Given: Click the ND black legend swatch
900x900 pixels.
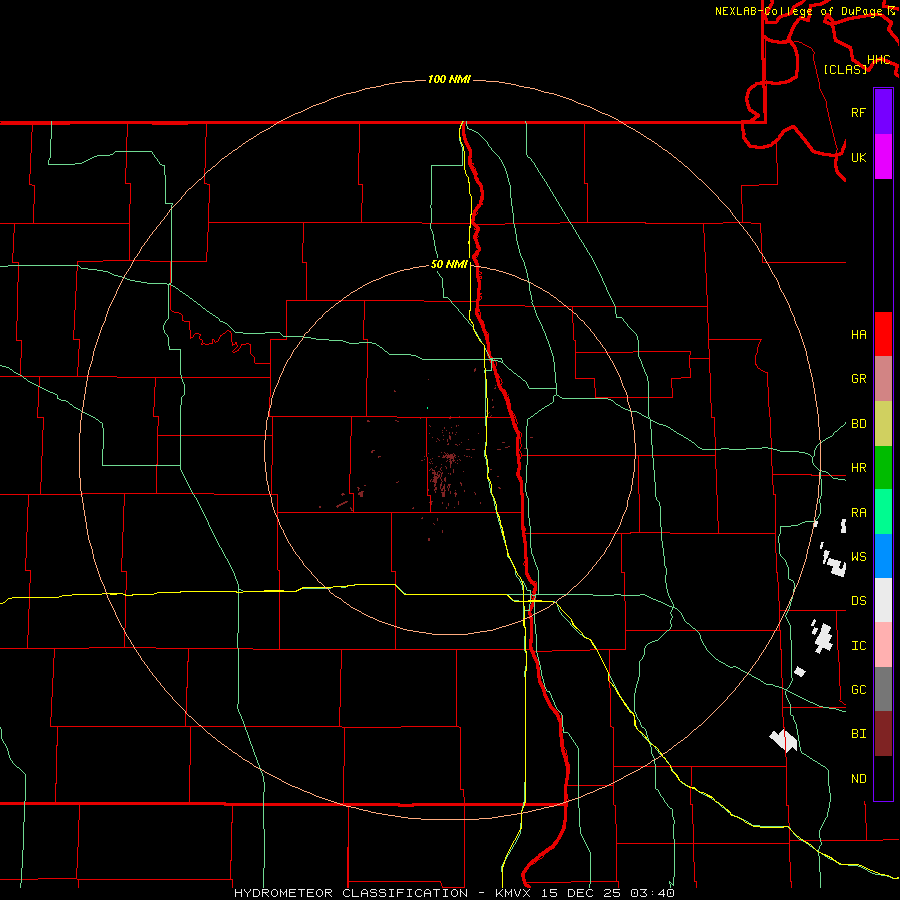Looking at the screenshot, I should click(x=883, y=778).
